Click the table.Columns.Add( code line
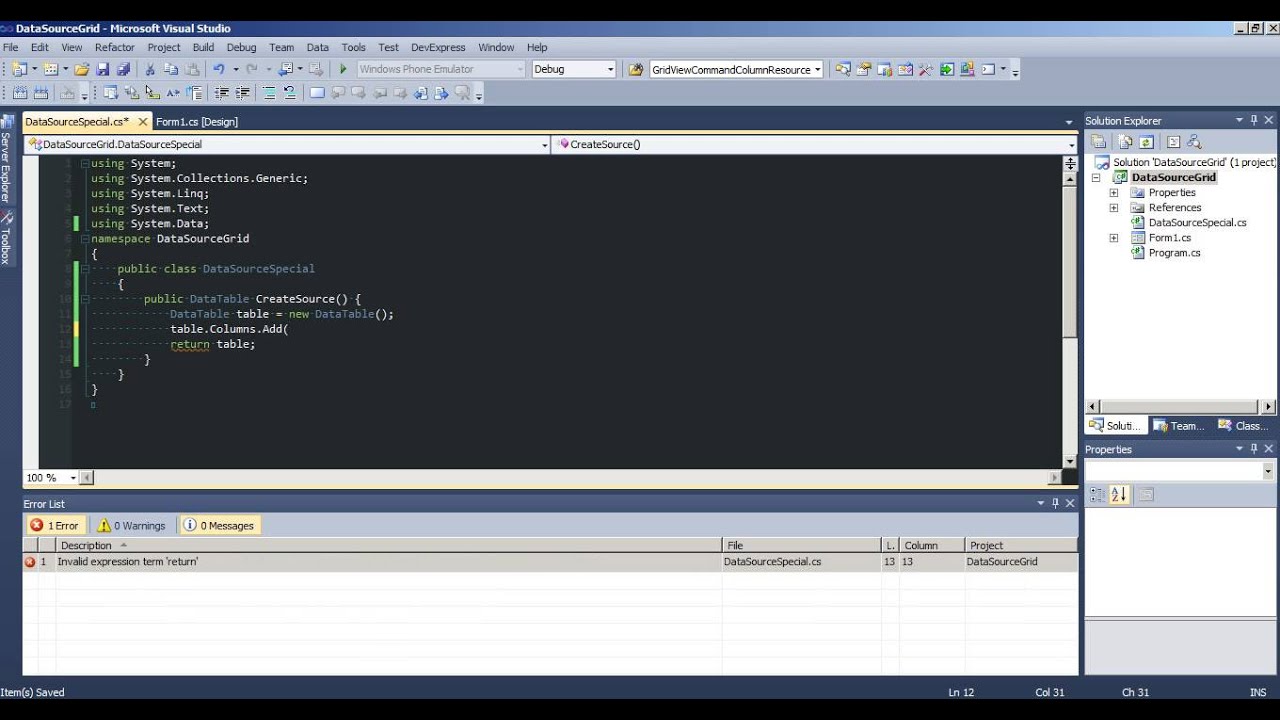Viewport: 1280px width, 720px height. [x=229, y=329]
